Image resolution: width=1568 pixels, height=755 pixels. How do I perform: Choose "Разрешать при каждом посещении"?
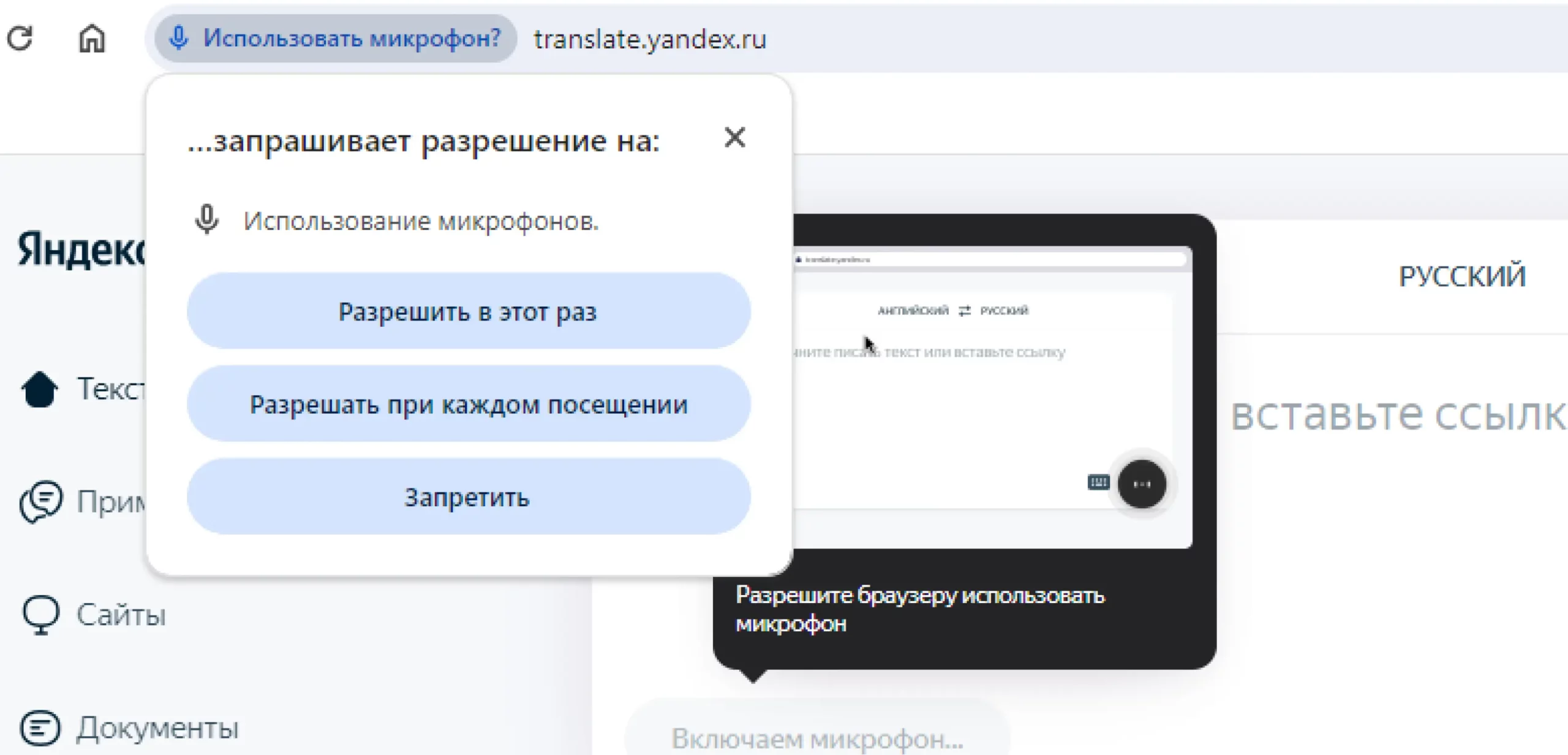pos(469,404)
